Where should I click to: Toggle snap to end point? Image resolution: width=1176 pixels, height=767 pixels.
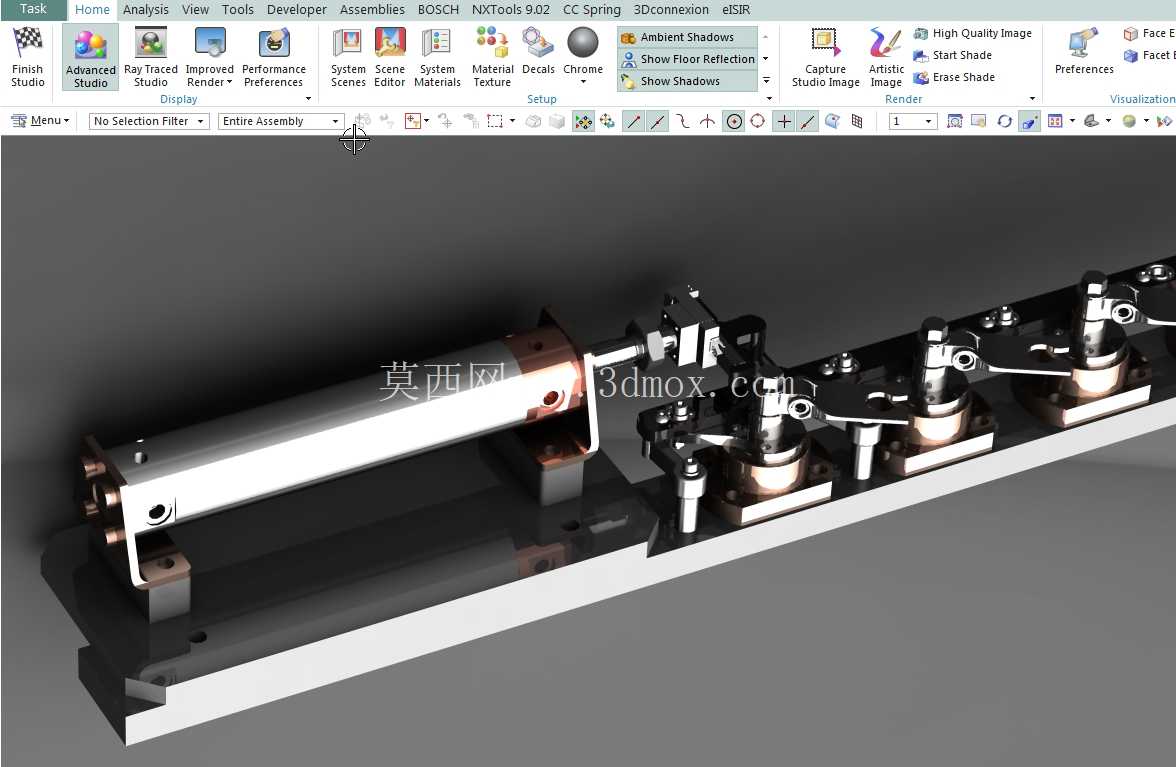coord(634,121)
